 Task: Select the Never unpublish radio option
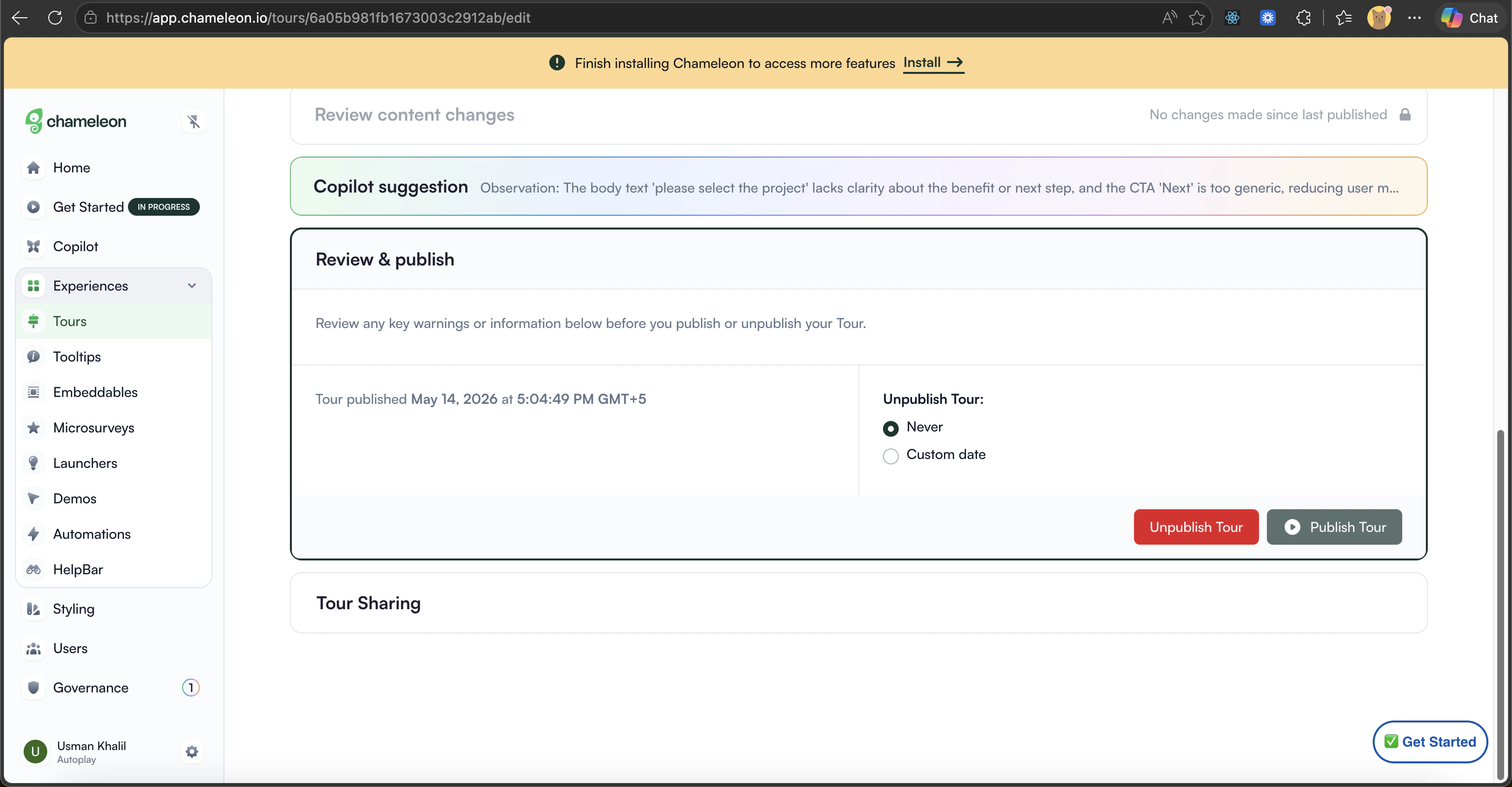(890, 428)
